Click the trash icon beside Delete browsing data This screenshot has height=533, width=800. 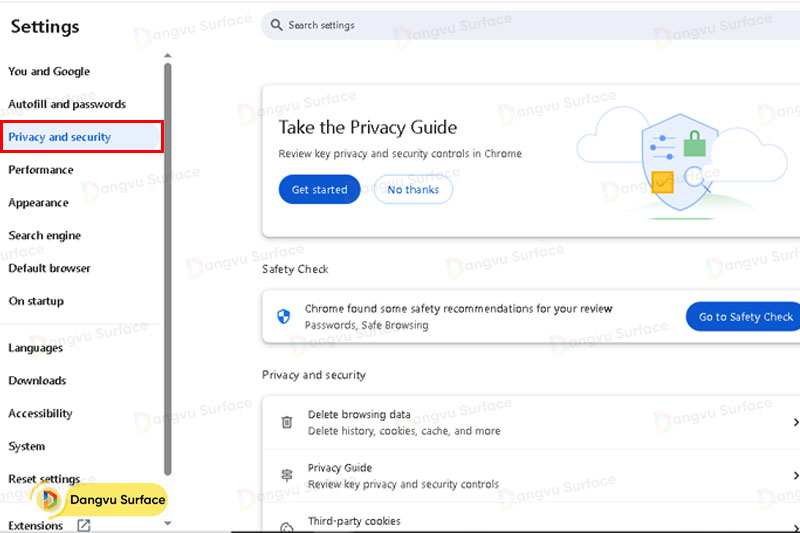pos(287,423)
